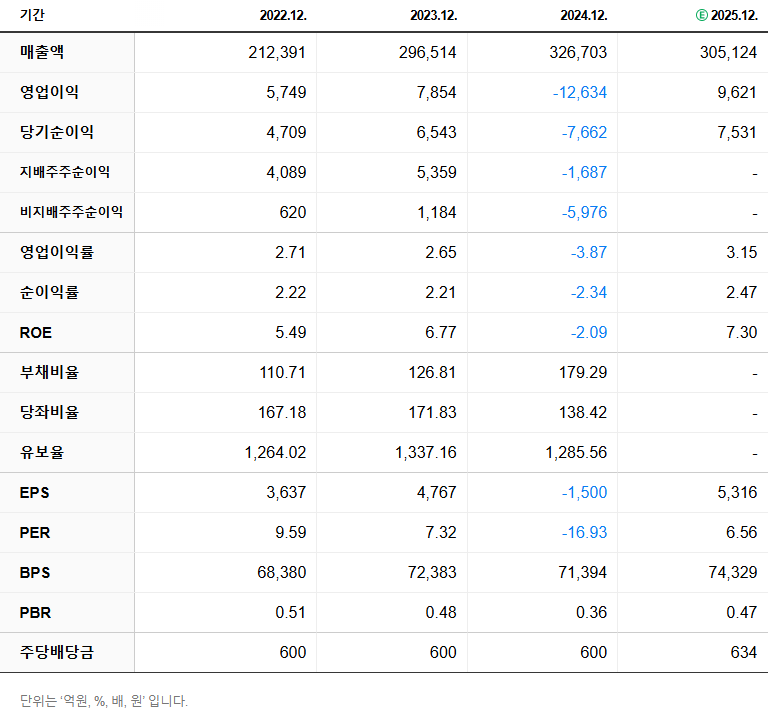Click the -1,687 controlling interest value
The width and height of the screenshot is (768, 716).
click(584, 172)
